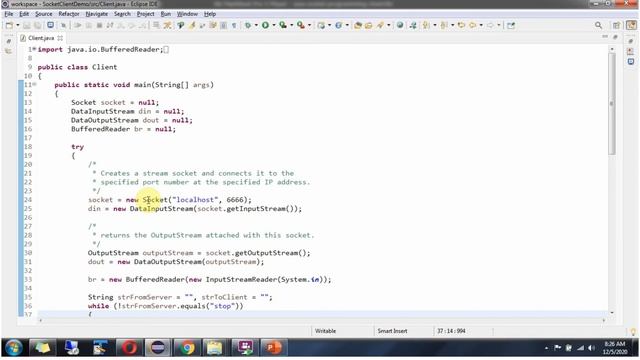The height and width of the screenshot is (360, 640).
Task: Select the Client.java editor tab
Action: click(40, 38)
